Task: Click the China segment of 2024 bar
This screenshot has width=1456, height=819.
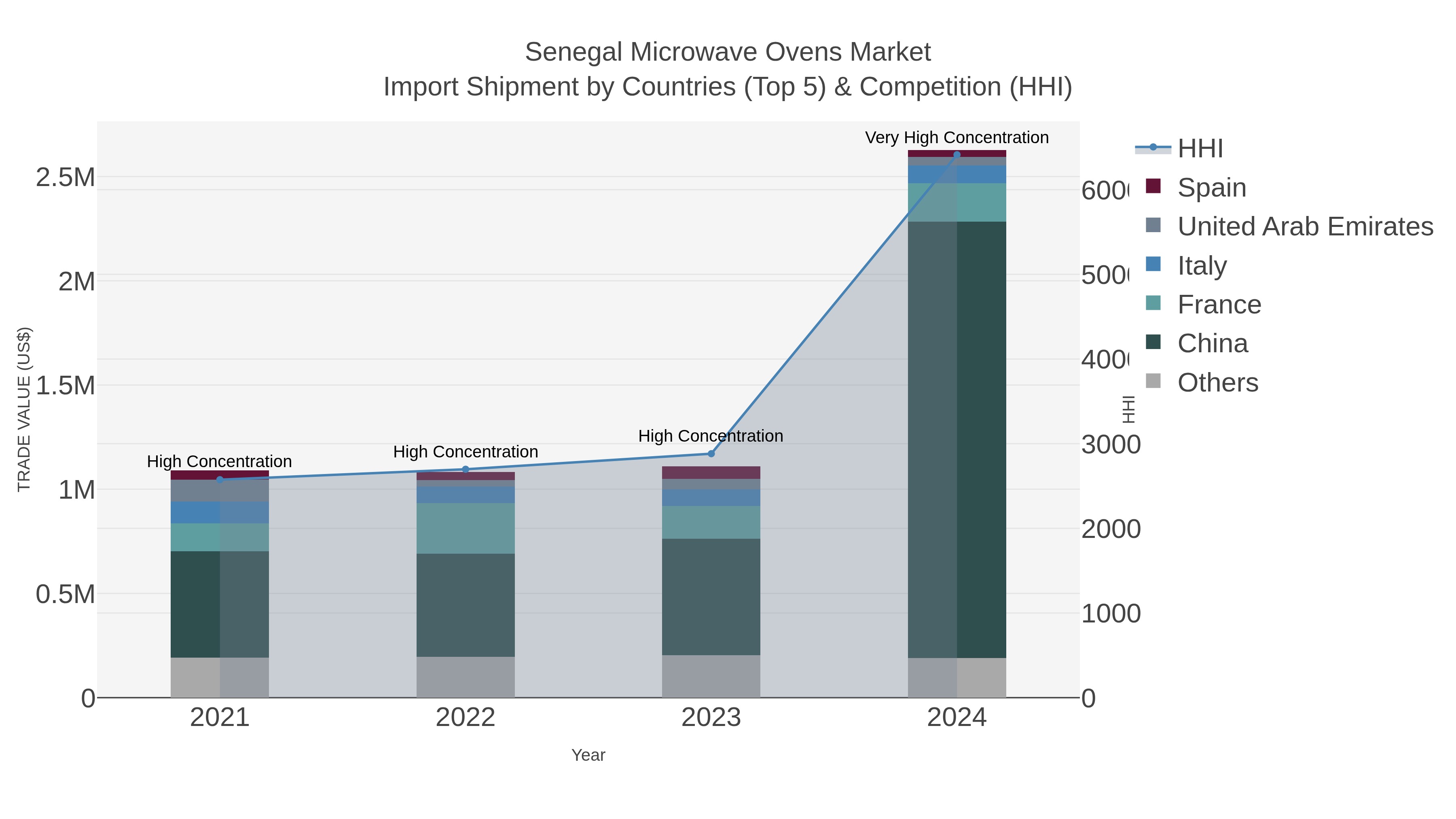Action: click(x=957, y=440)
